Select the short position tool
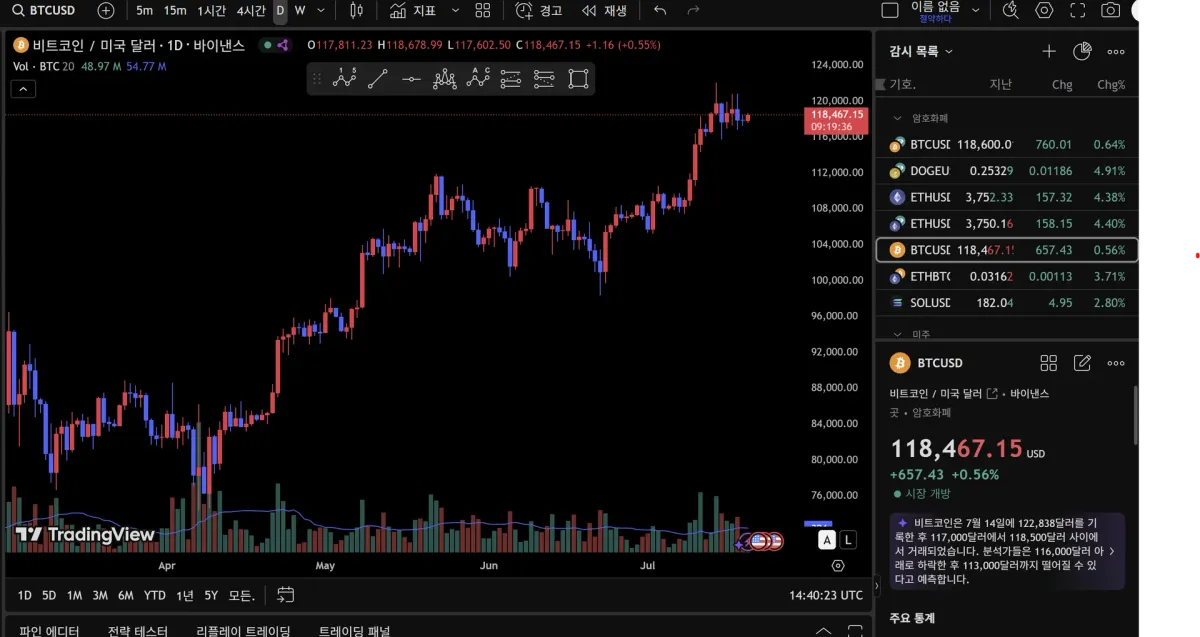 pos(544,78)
